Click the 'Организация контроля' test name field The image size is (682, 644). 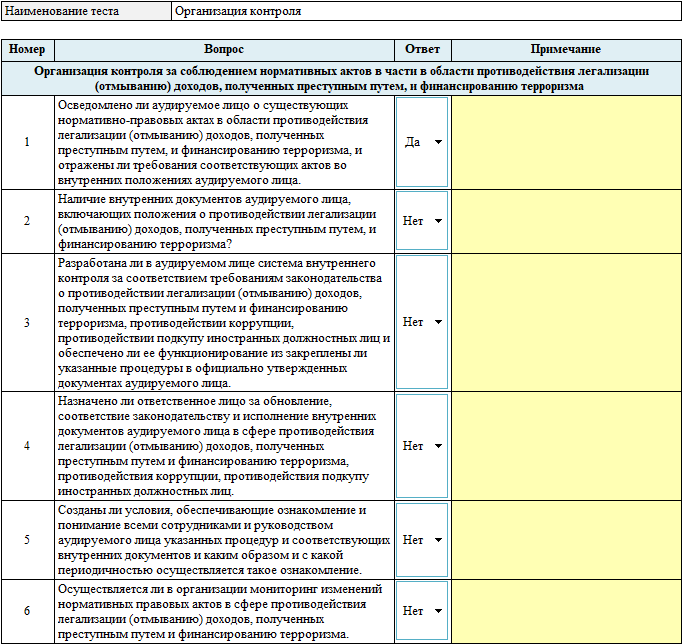(426, 11)
